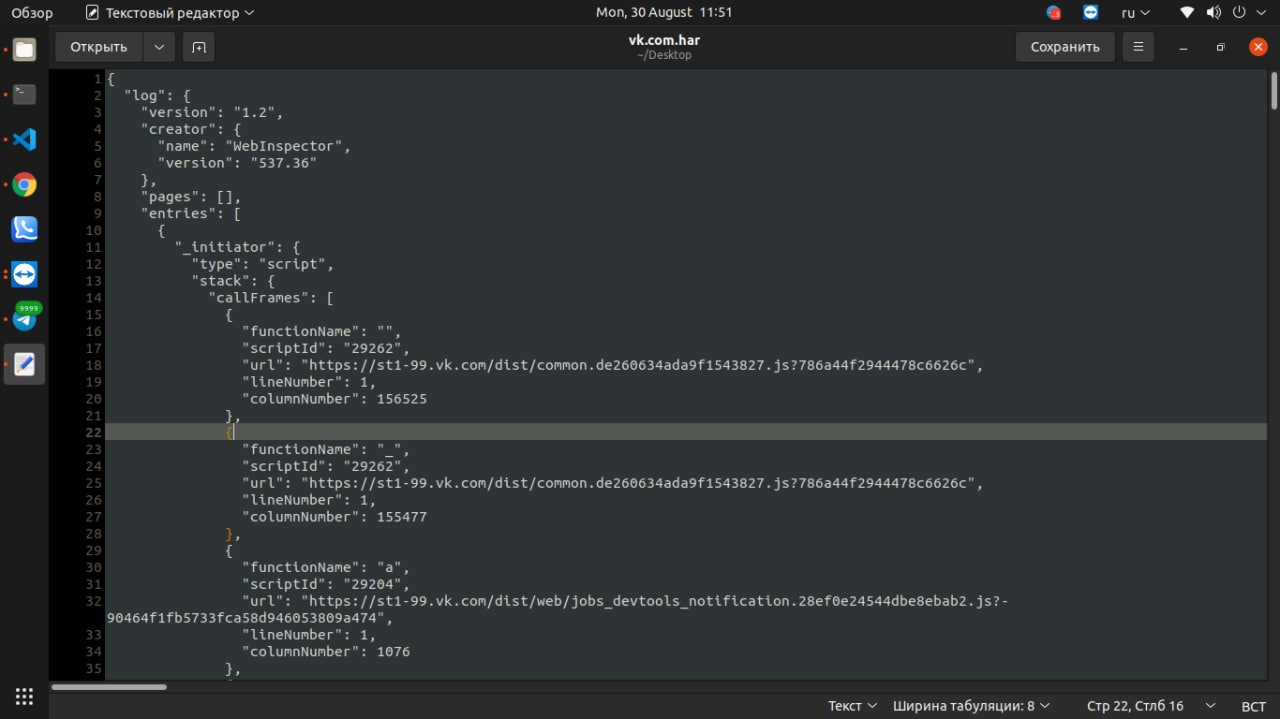Click the "functionName": "_" line
The width and height of the screenshot is (1280, 719).
(327, 449)
